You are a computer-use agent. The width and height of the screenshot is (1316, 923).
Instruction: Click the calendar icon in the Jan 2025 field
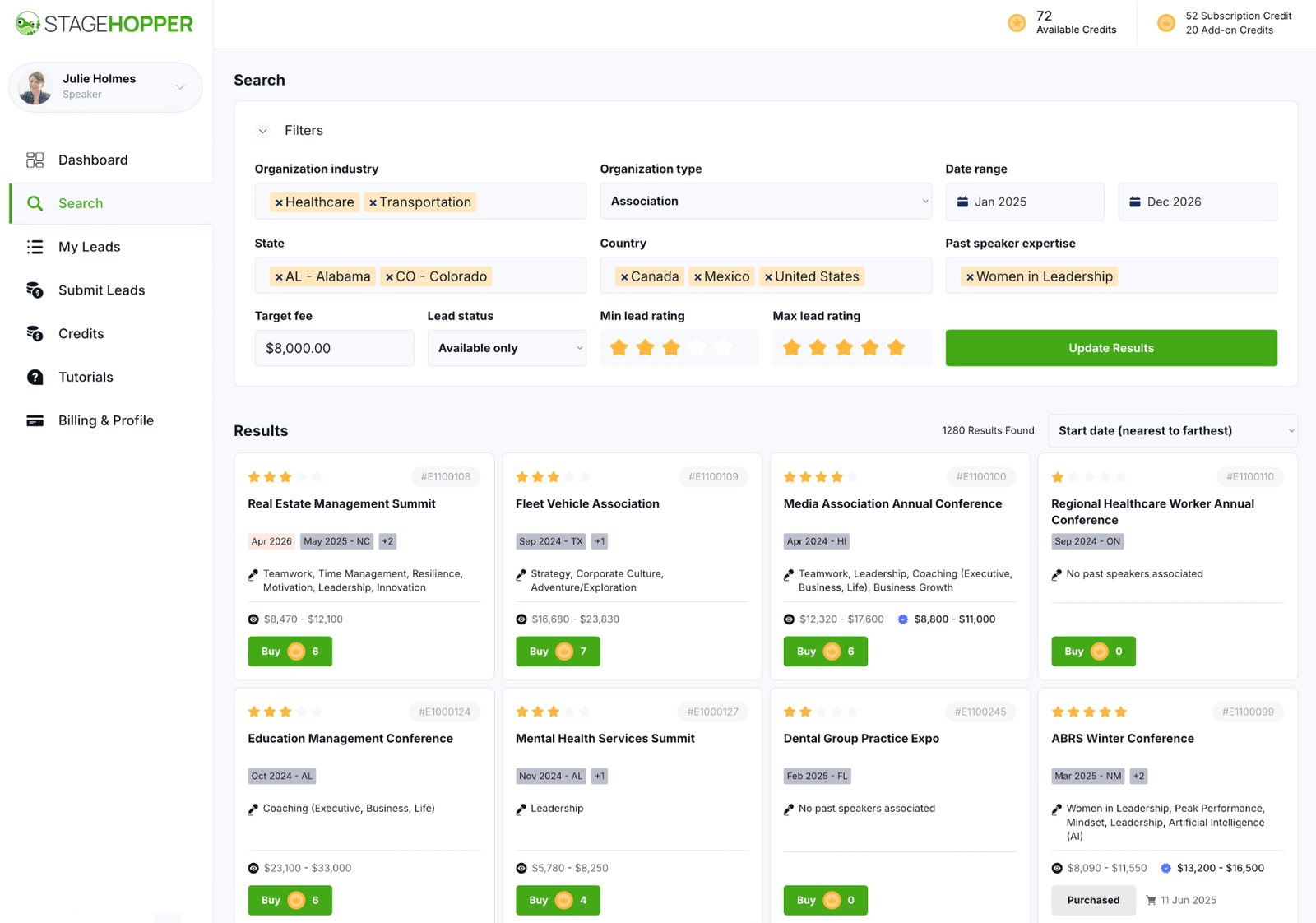click(x=962, y=202)
